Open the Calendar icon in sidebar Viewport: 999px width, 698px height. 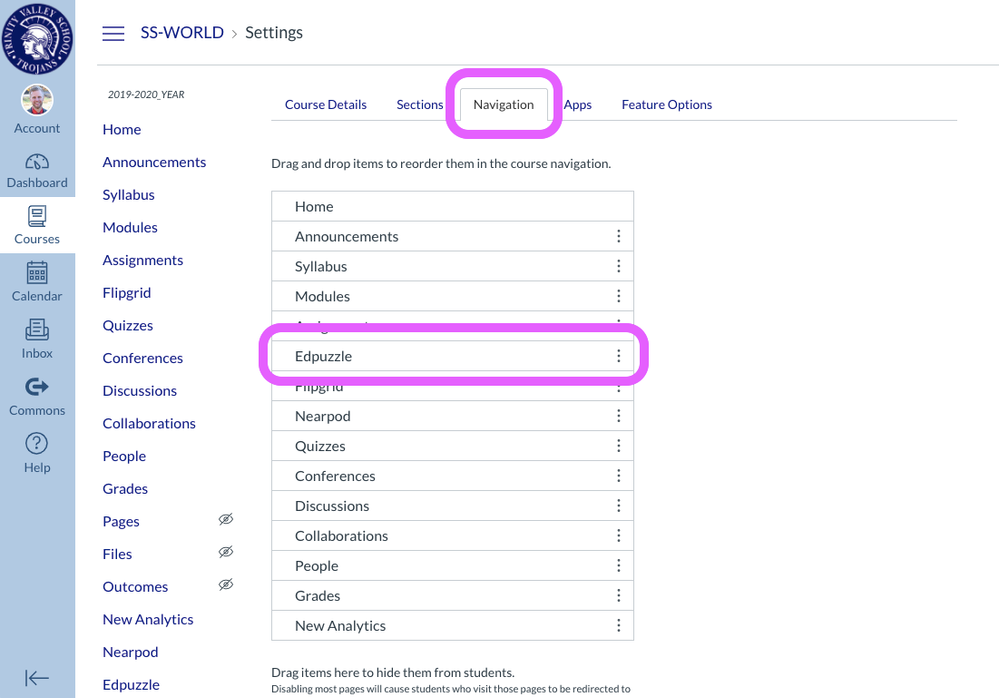click(37, 273)
